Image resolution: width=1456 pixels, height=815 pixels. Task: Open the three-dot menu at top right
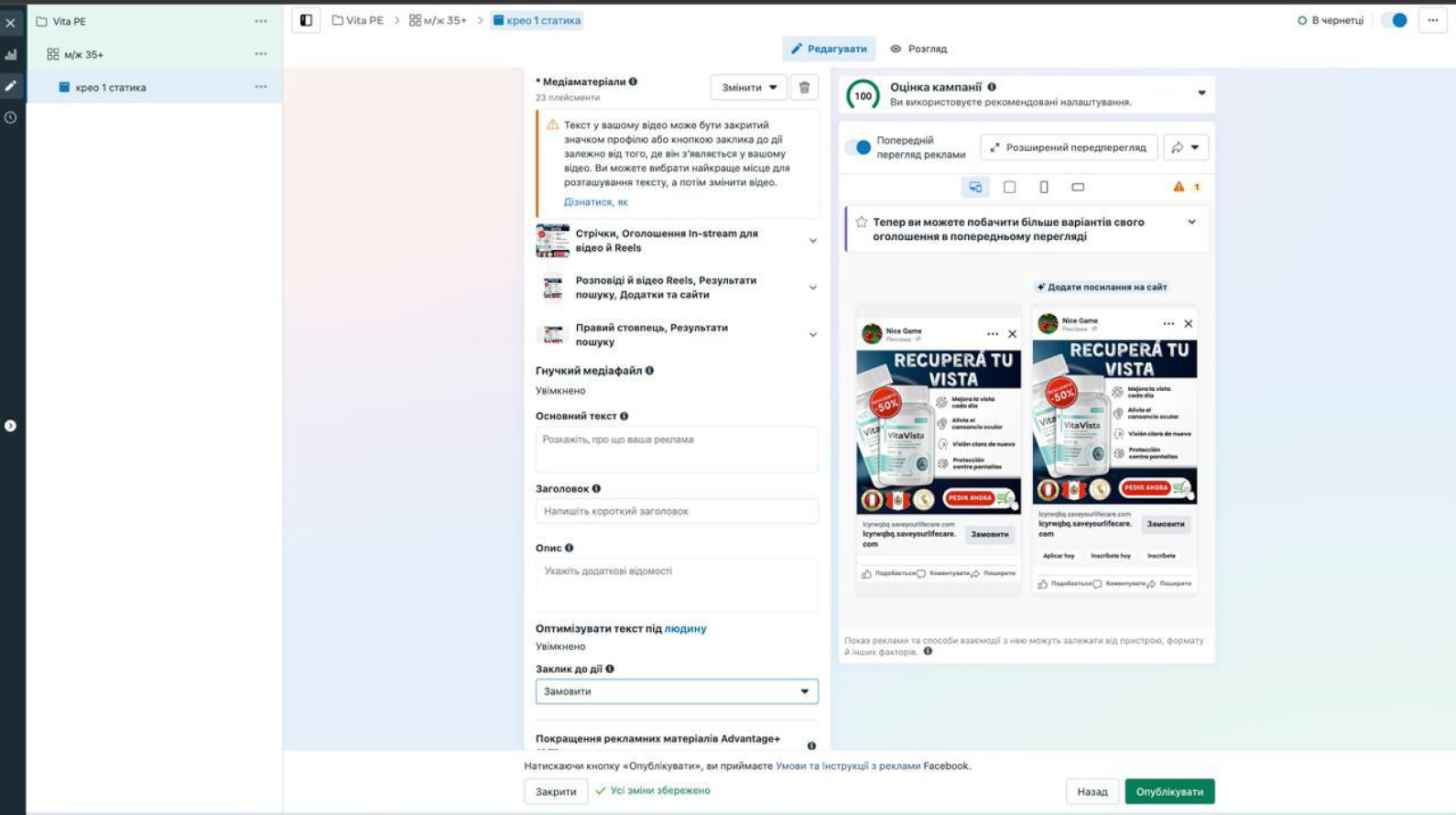coord(1432,20)
